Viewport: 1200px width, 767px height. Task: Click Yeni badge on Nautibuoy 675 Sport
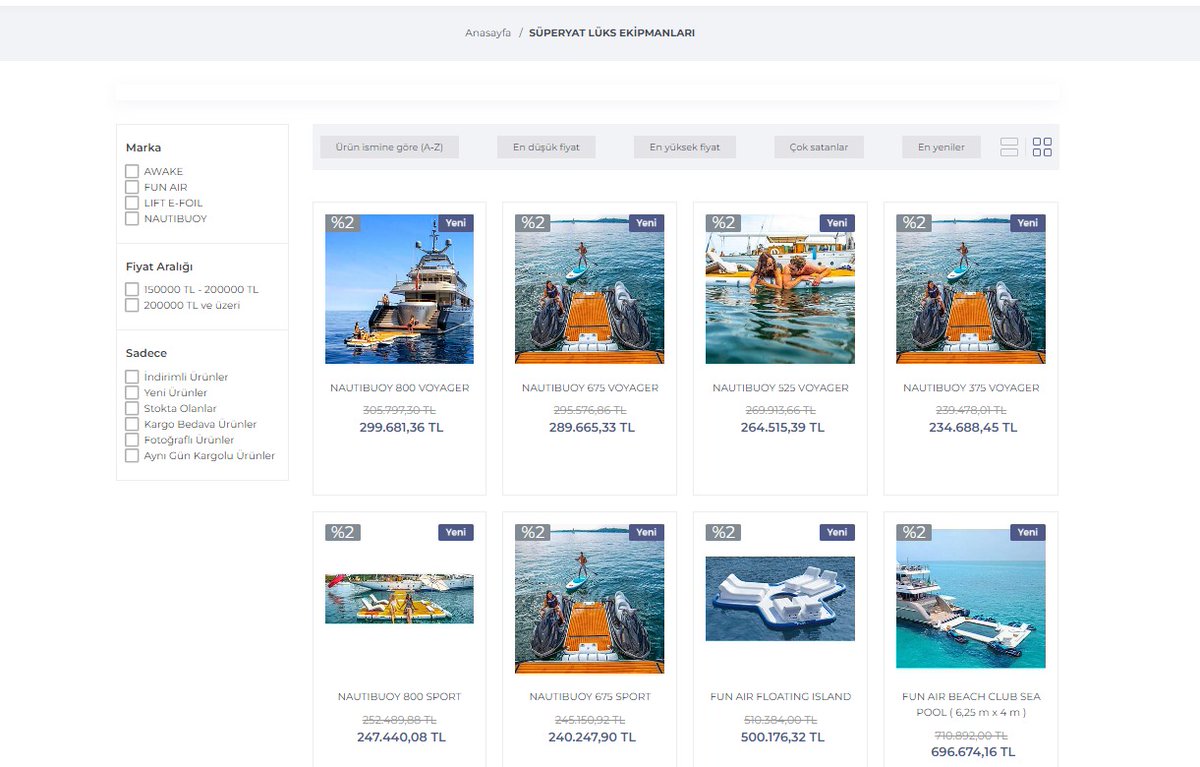click(x=646, y=532)
